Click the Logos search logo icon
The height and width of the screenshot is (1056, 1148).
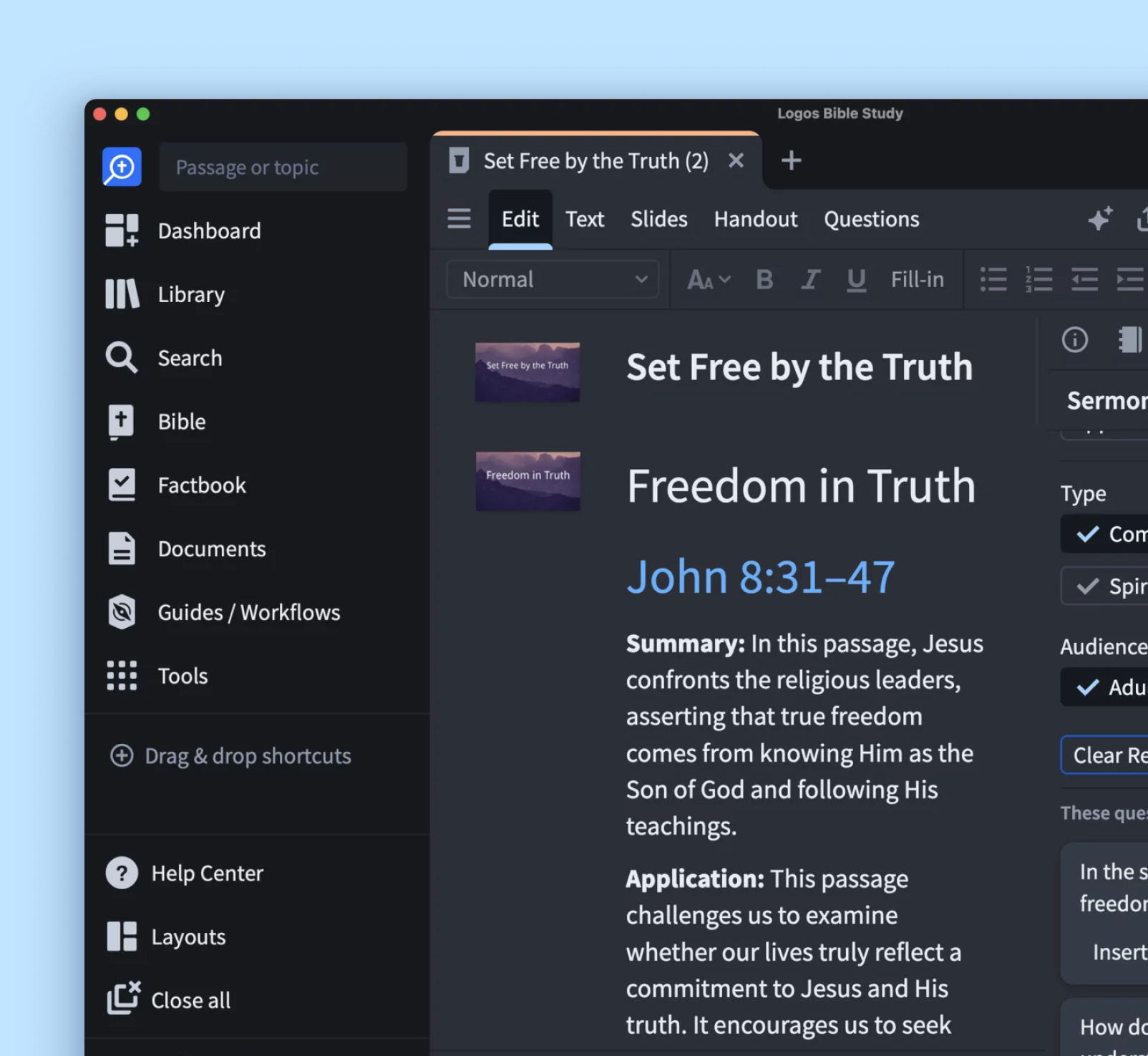coord(122,168)
